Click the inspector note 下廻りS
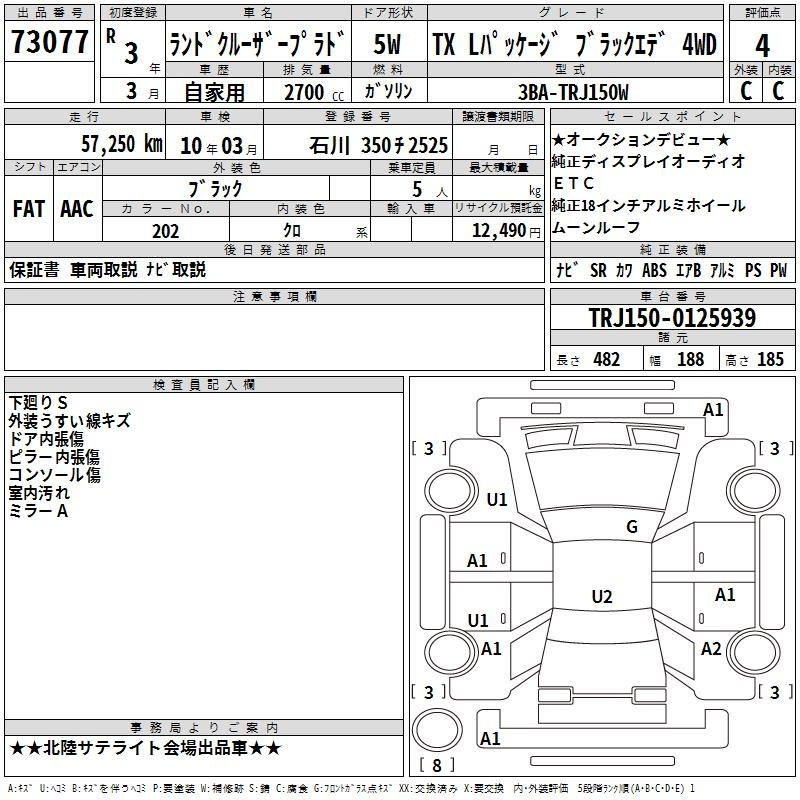This screenshot has height=800, width=800. click(x=38, y=403)
